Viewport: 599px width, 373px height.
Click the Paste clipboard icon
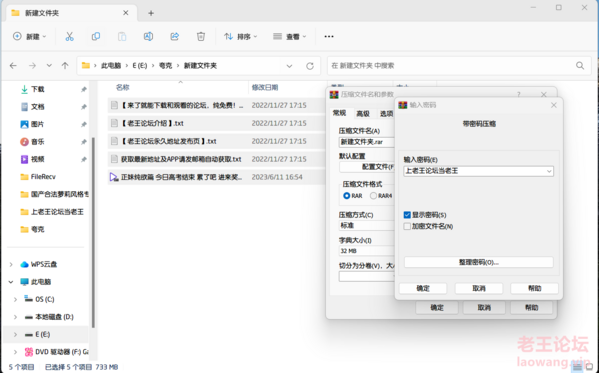click(x=122, y=36)
